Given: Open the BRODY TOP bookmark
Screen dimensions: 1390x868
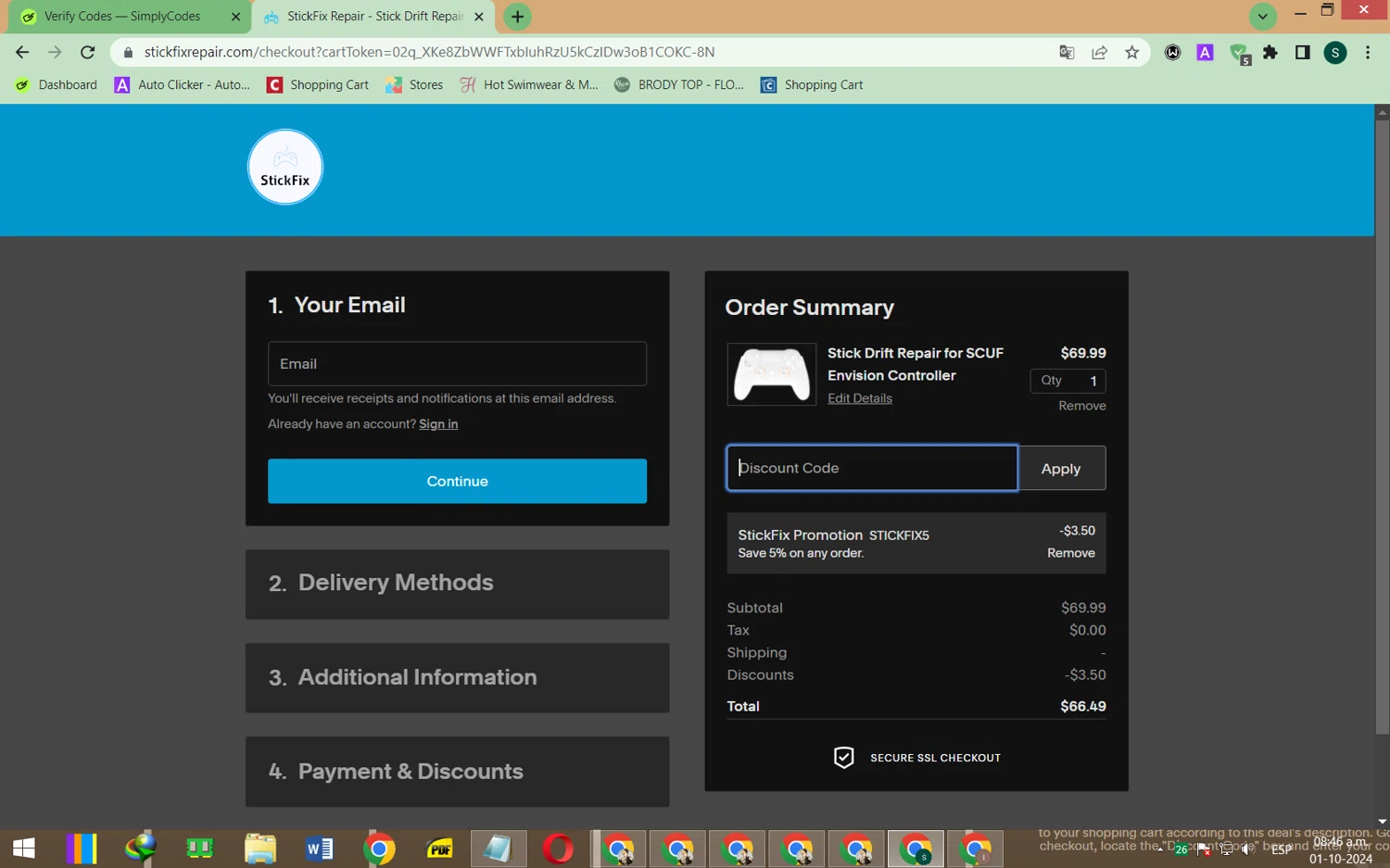Looking at the screenshot, I should click(x=679, y=85).
